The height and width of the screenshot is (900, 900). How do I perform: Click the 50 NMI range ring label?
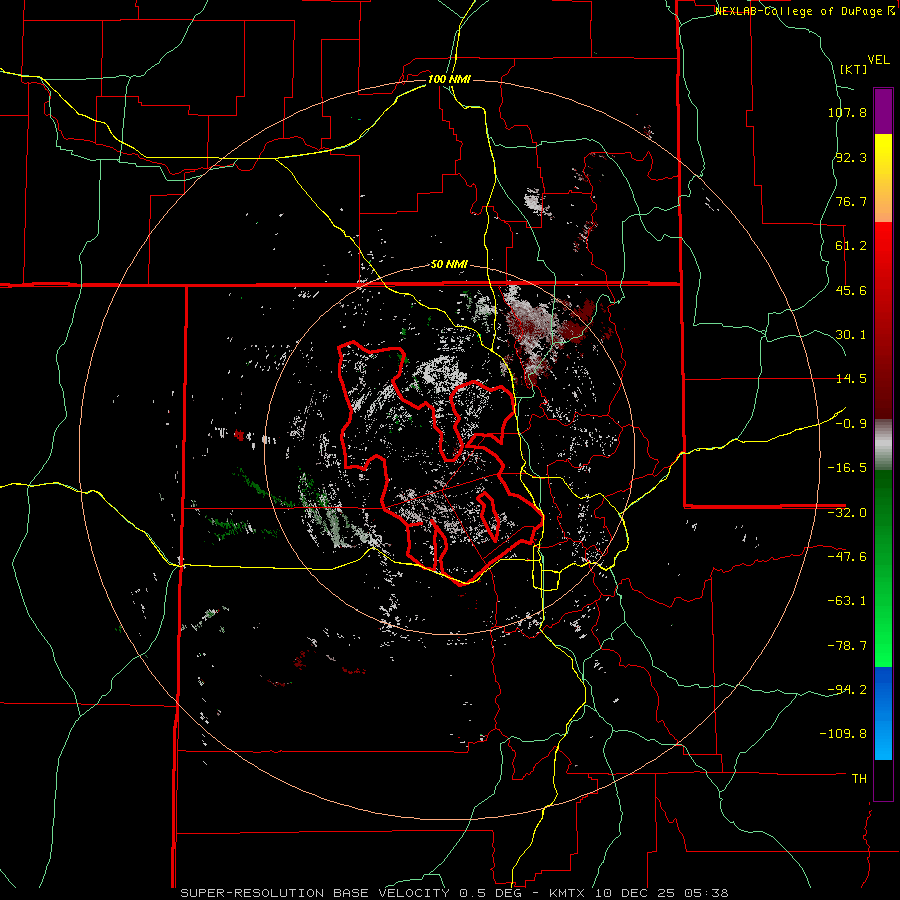(x=449, y=265)
